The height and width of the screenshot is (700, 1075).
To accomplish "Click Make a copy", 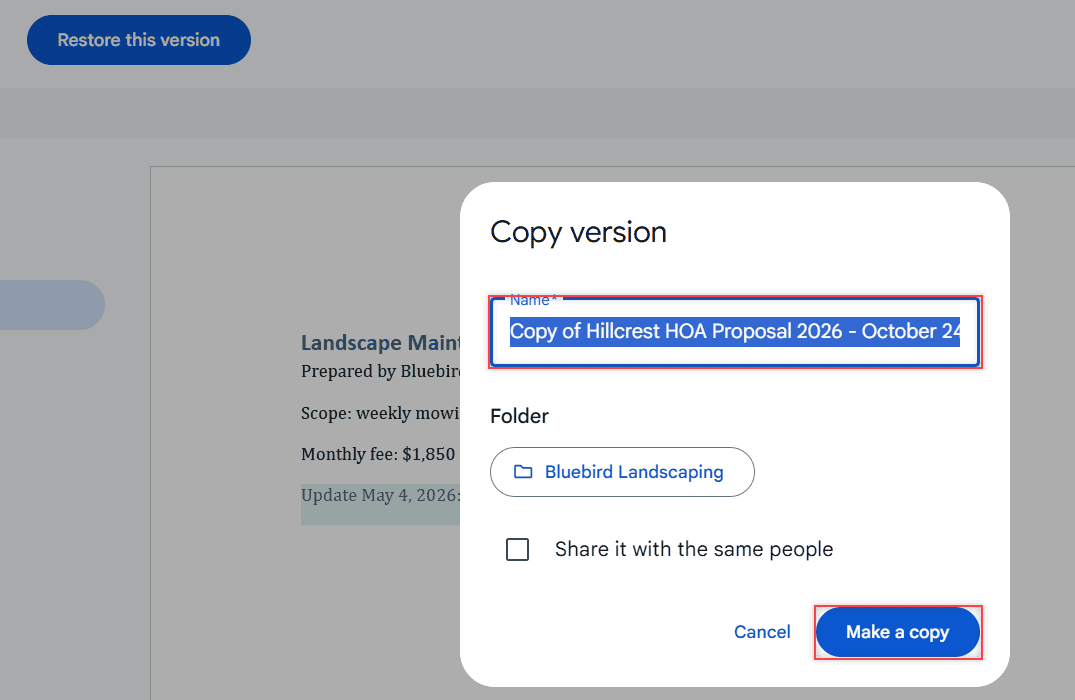I will coord(897,632).
